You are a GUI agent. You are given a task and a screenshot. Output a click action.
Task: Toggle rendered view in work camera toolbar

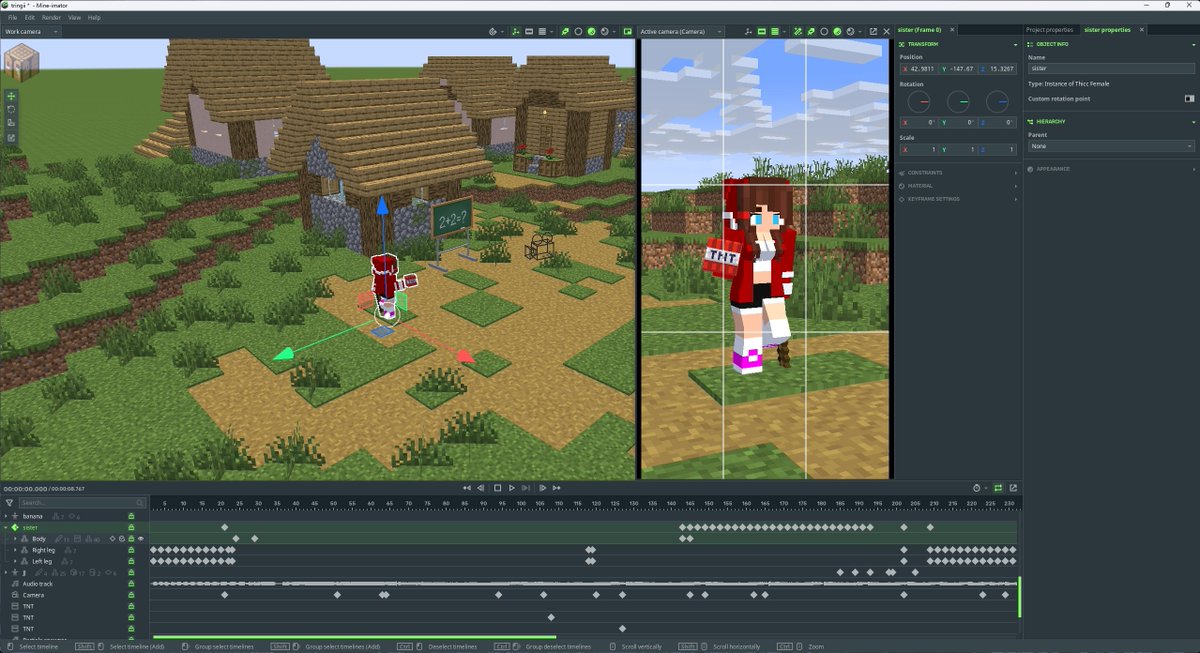pyautogui.click(x=604, y=31)
